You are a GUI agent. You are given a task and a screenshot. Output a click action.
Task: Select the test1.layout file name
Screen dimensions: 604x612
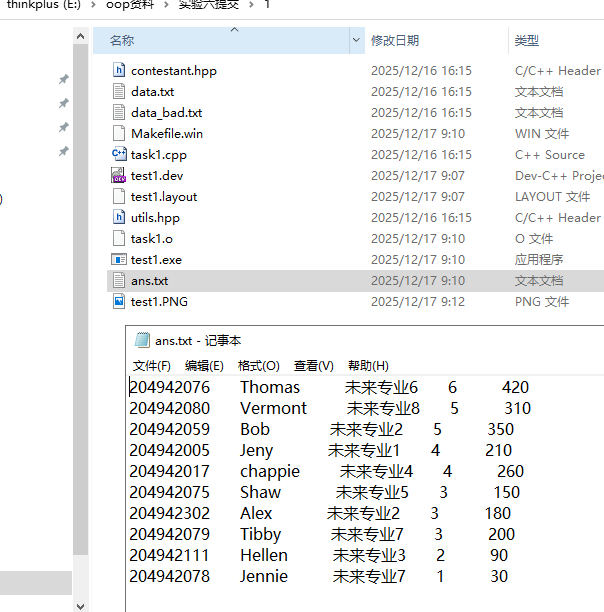pos(164,197)
